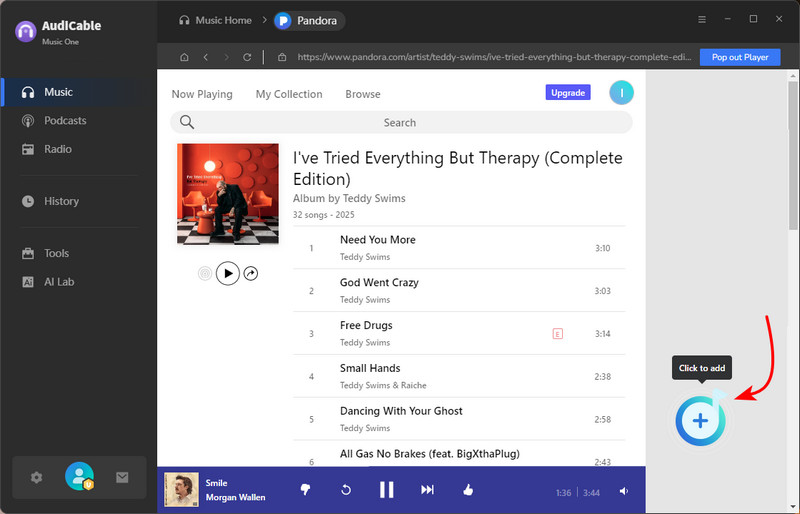Click the Pandora breadcrumb chip

(x=309, y=21)
